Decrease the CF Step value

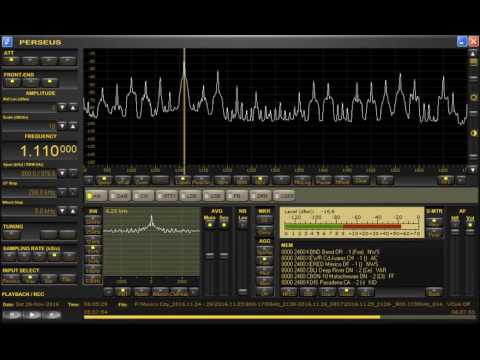pyautogui.click(x=62, y=192)
